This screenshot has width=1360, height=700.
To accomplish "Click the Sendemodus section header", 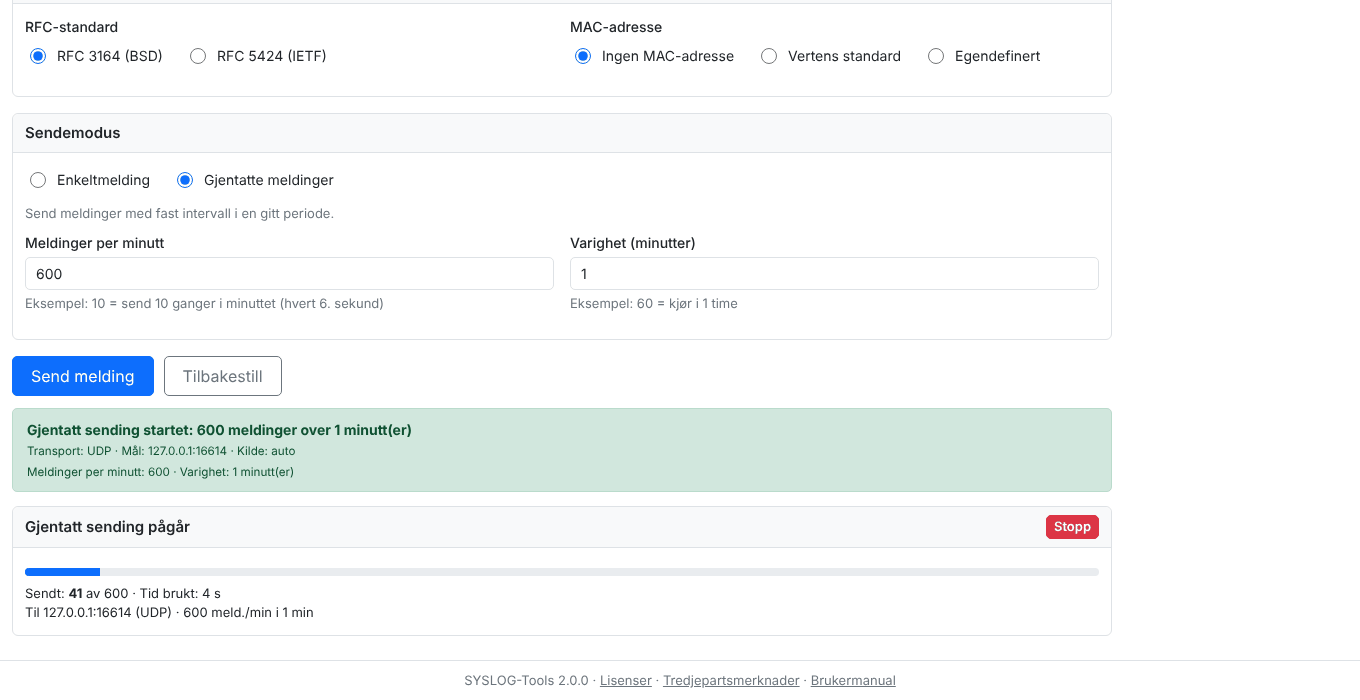I will tap(562, 133).
